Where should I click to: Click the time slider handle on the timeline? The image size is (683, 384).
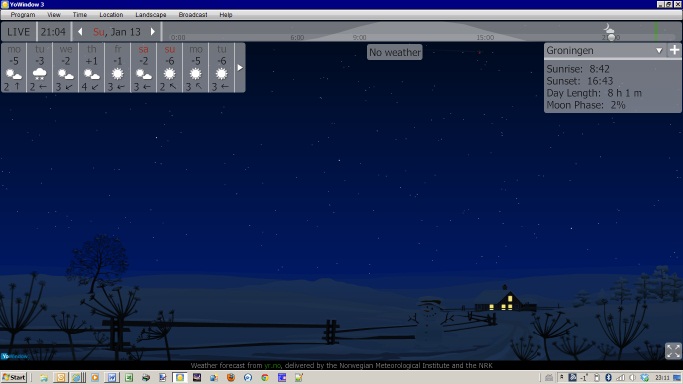612,37
